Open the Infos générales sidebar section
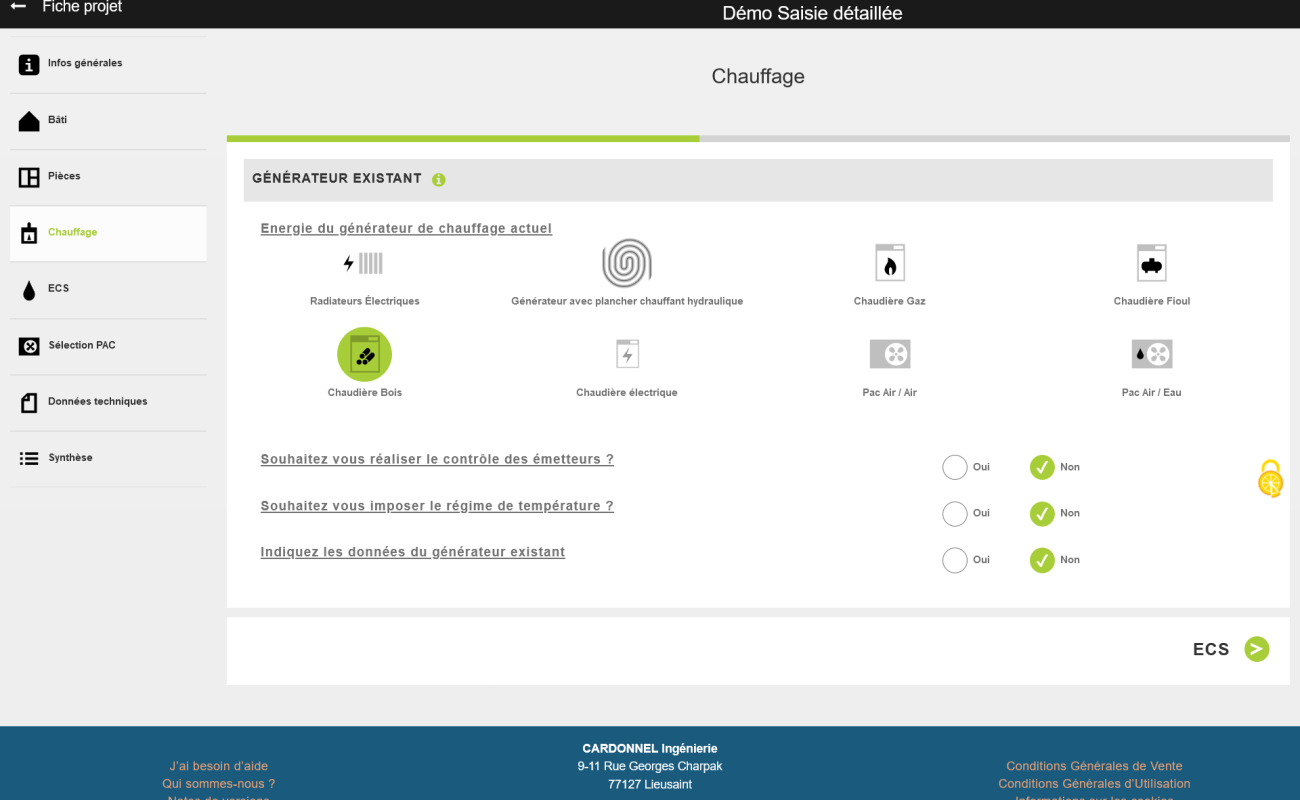 coord(108,65)
